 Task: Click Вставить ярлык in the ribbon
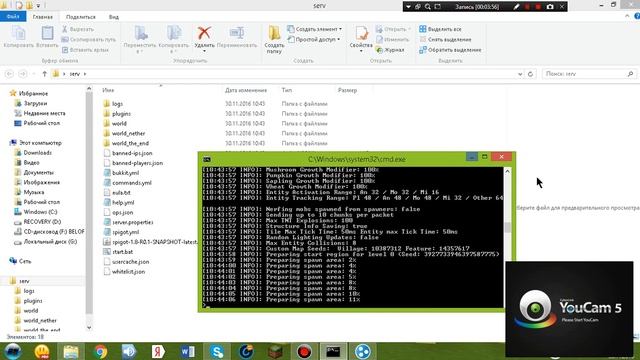[85, 50]
